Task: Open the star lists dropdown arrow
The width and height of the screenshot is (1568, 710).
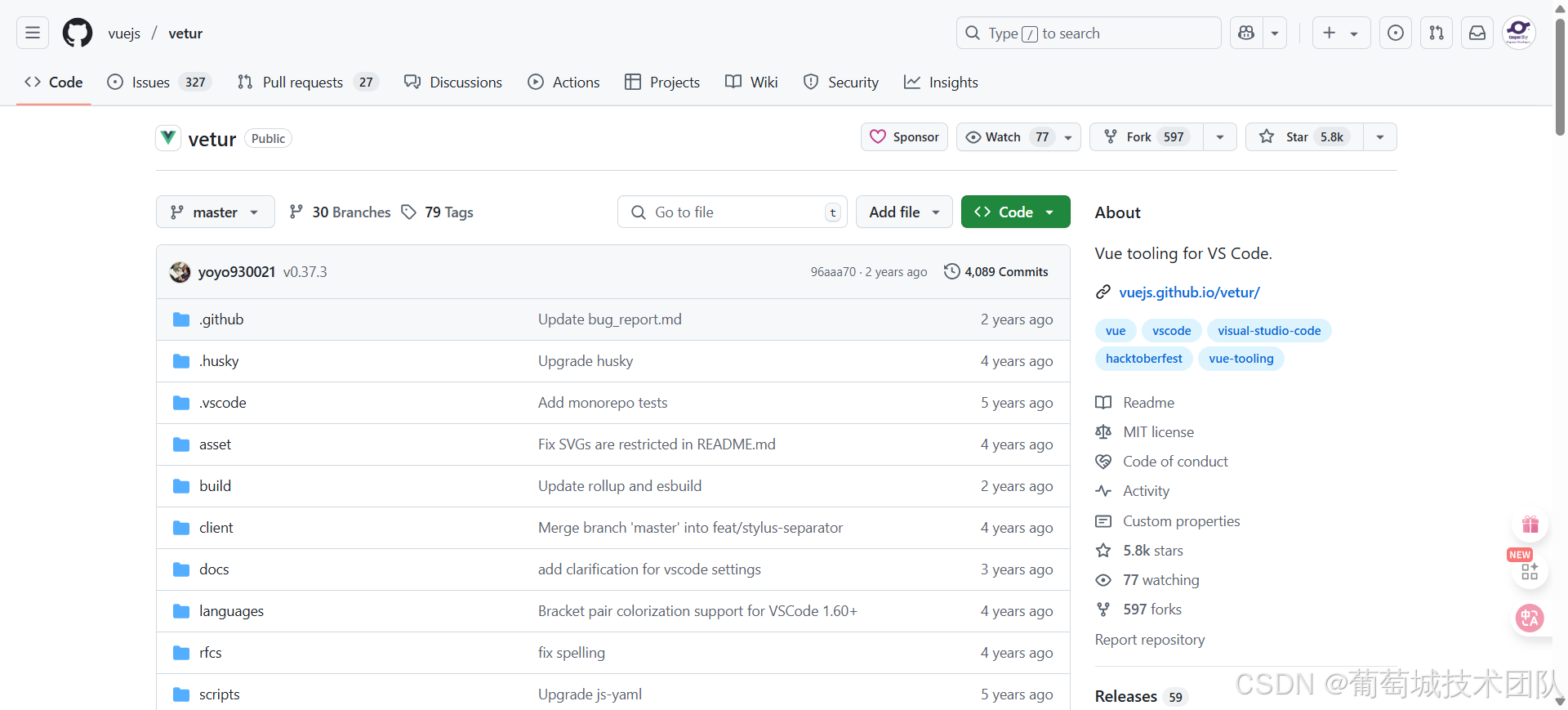Action: pos(1380,136)
